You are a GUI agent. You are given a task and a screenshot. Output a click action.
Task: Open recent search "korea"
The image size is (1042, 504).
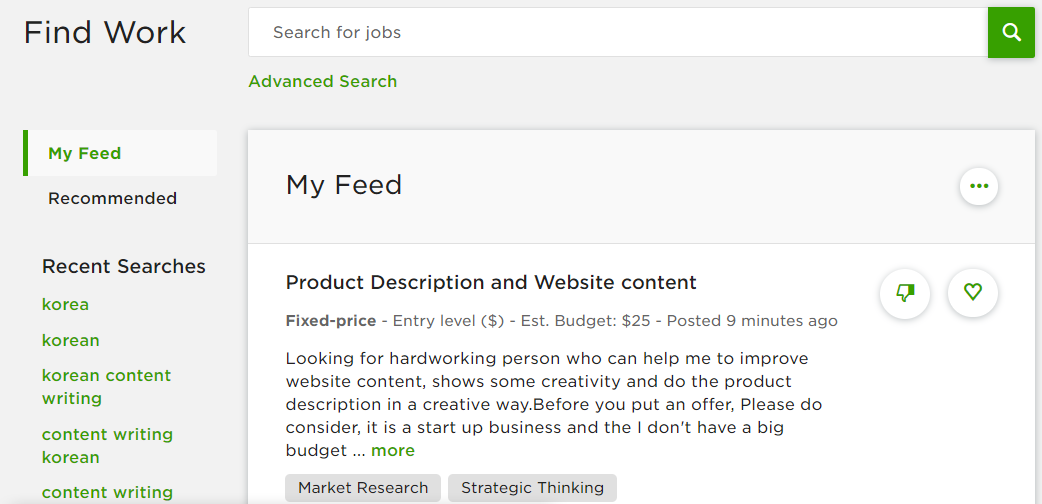click(65, 304)
